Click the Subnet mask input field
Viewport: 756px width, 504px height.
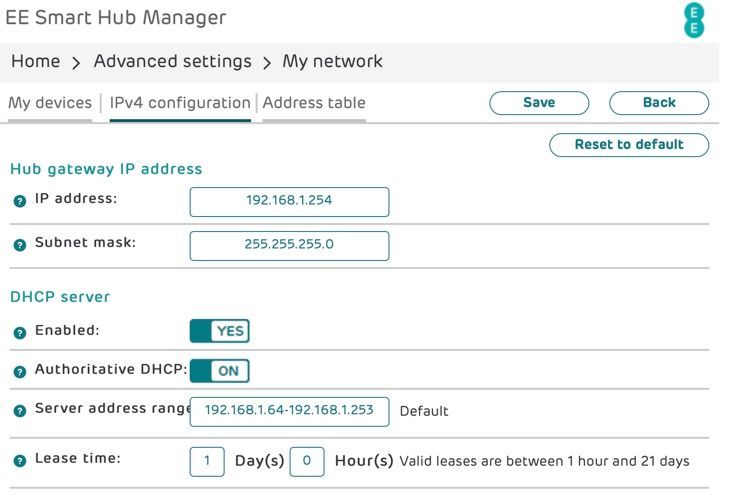click(289, 245)
